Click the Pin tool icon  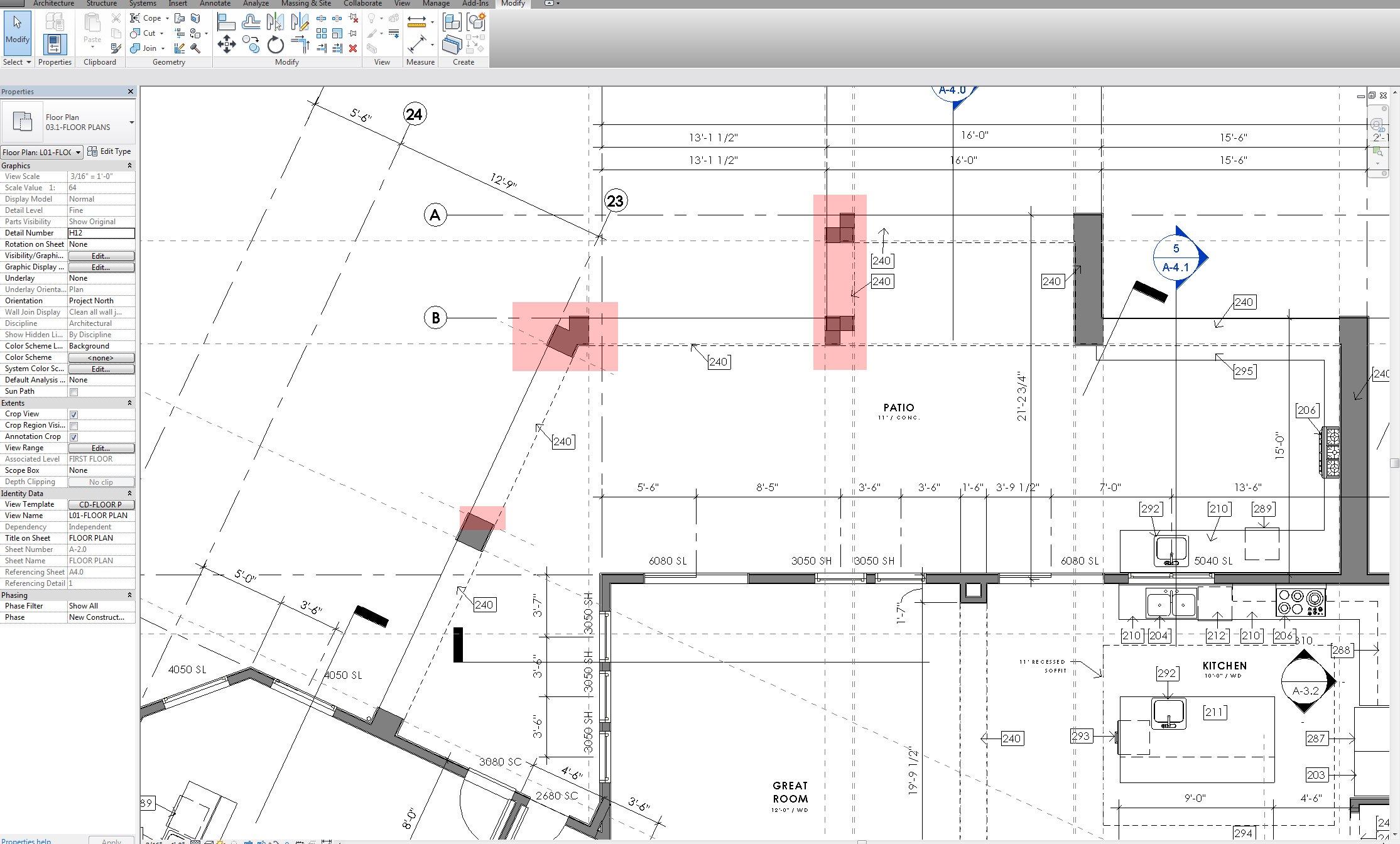(353, 33)
